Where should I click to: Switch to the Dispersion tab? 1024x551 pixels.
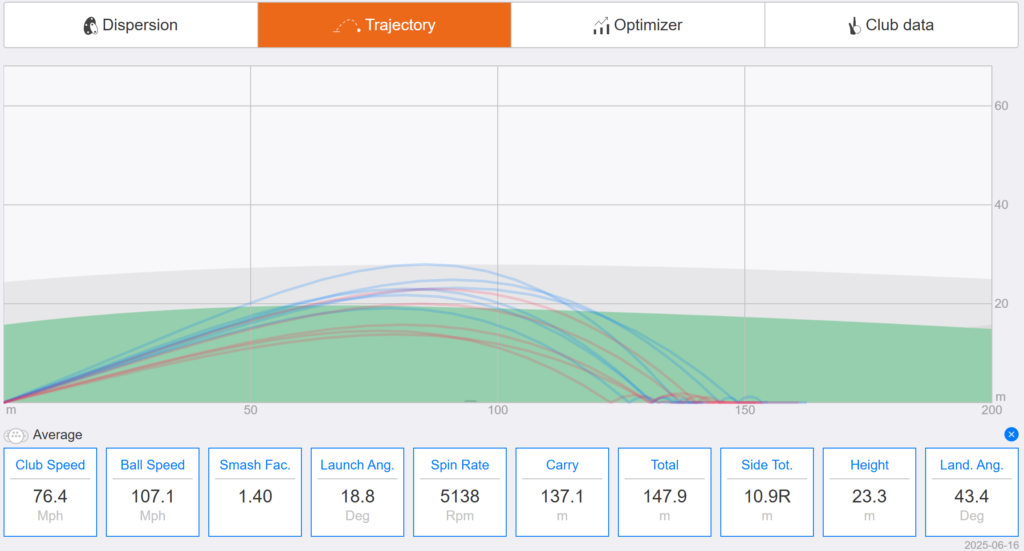pyautogui.click(x=131, y=25)
